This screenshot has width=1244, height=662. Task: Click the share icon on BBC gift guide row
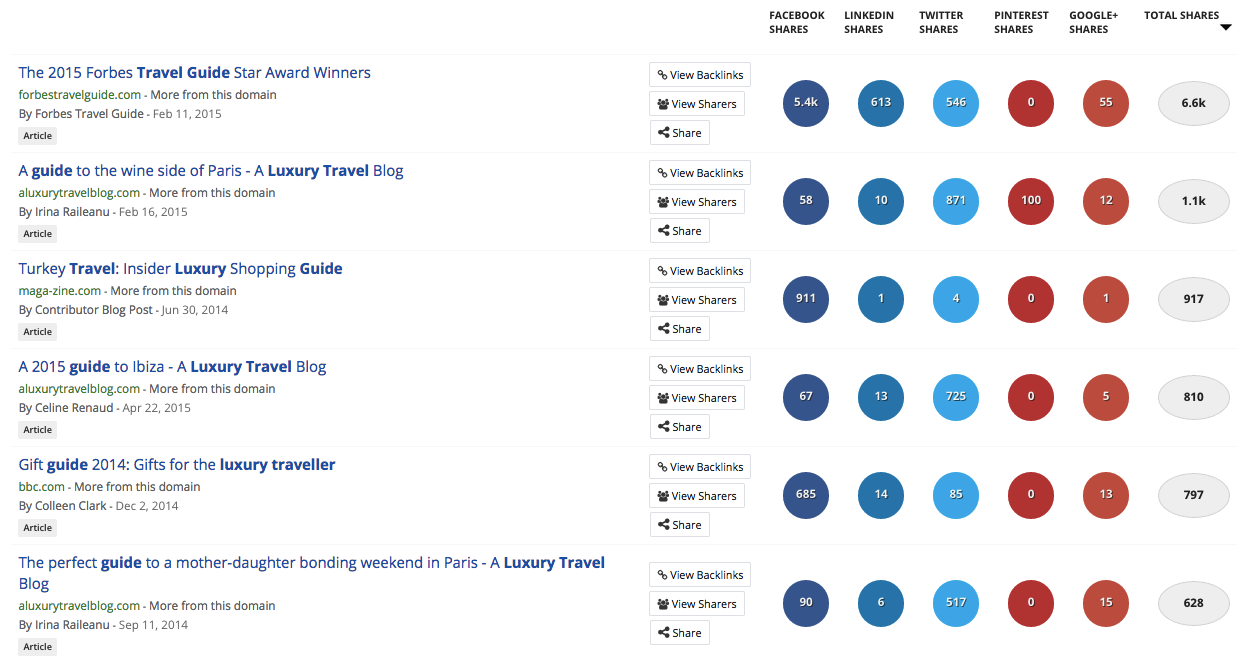663,524
